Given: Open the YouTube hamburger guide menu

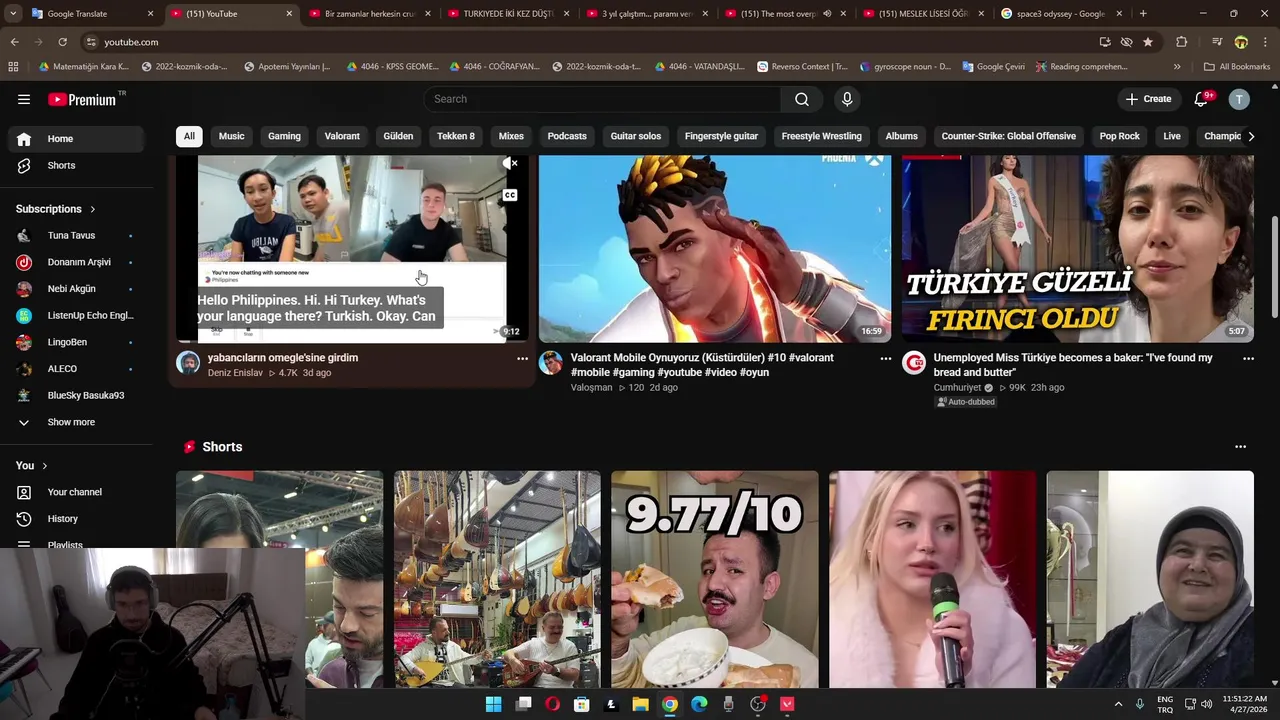Looking at the screenshot, I should [24, 99].
